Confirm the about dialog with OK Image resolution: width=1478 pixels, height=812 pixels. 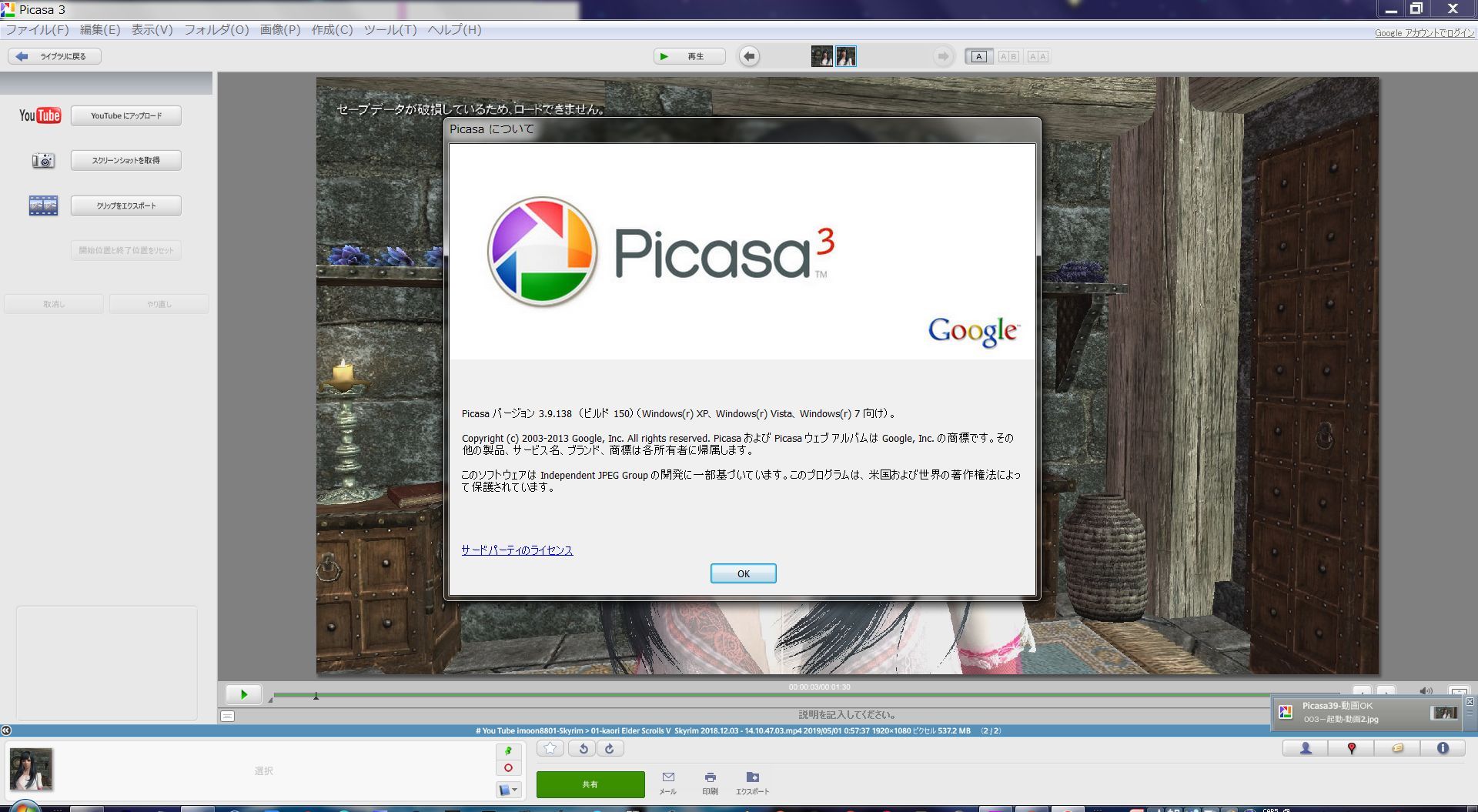tap(743, 573)
